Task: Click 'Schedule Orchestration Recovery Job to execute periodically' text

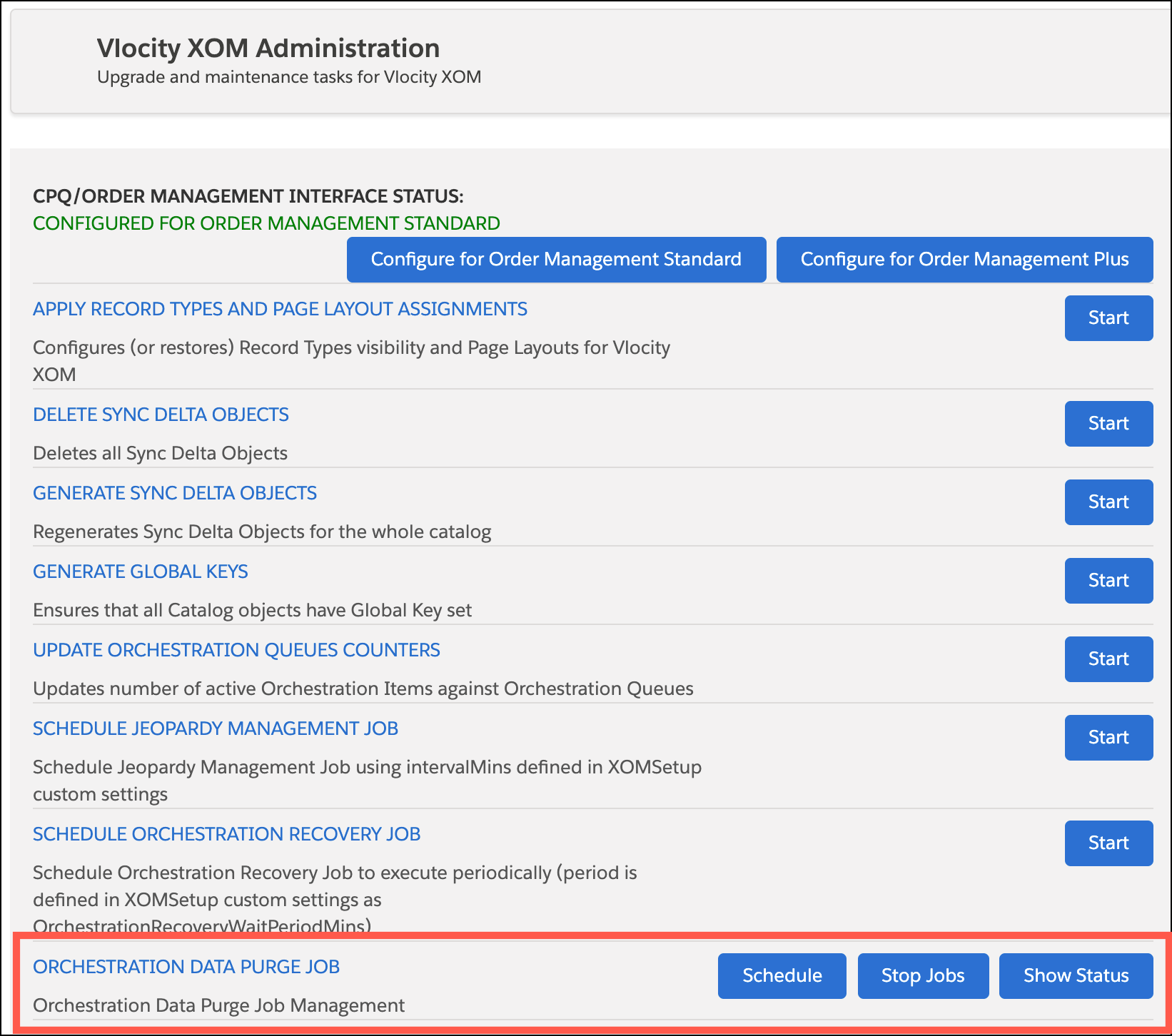Action: (335, 900)
